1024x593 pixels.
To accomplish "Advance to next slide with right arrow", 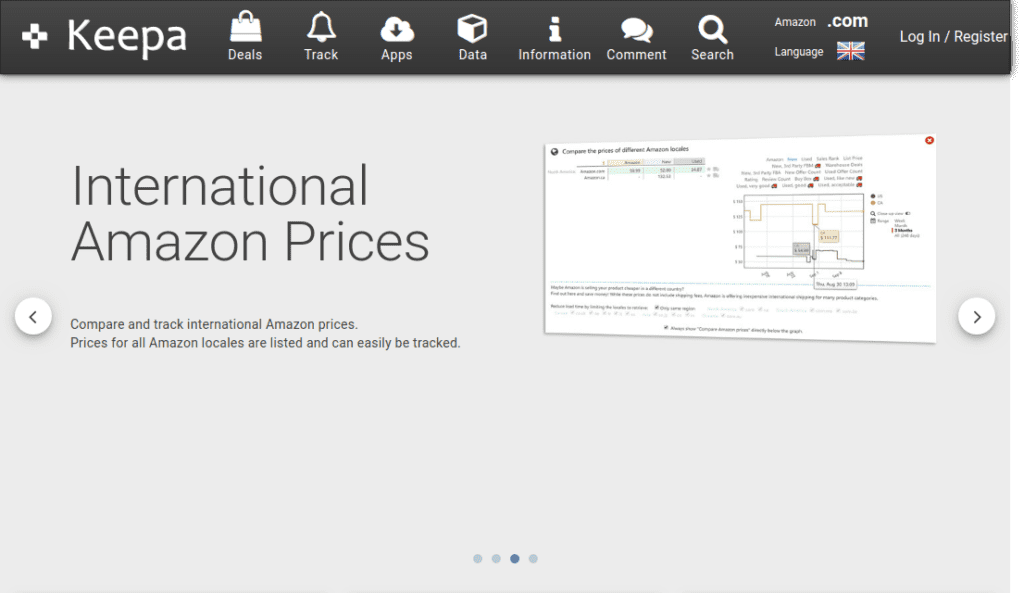I will (x=976, y=317).
